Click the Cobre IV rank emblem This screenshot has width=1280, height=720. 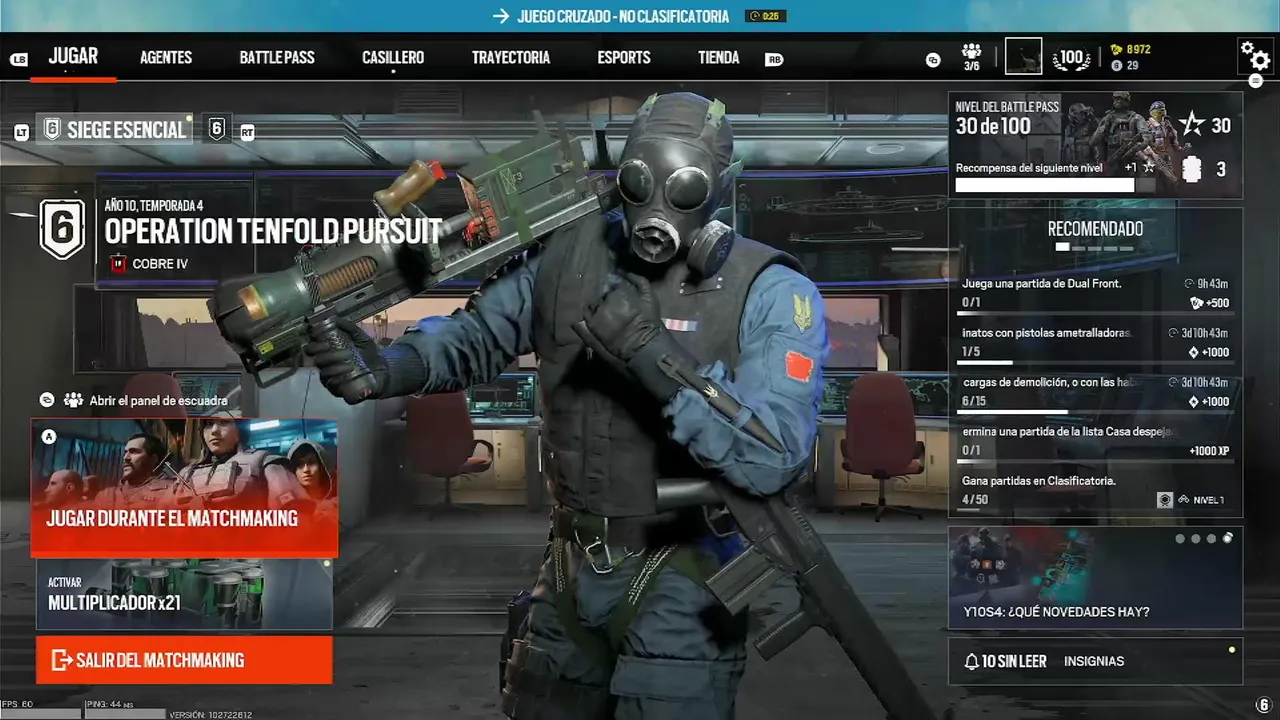118,264
